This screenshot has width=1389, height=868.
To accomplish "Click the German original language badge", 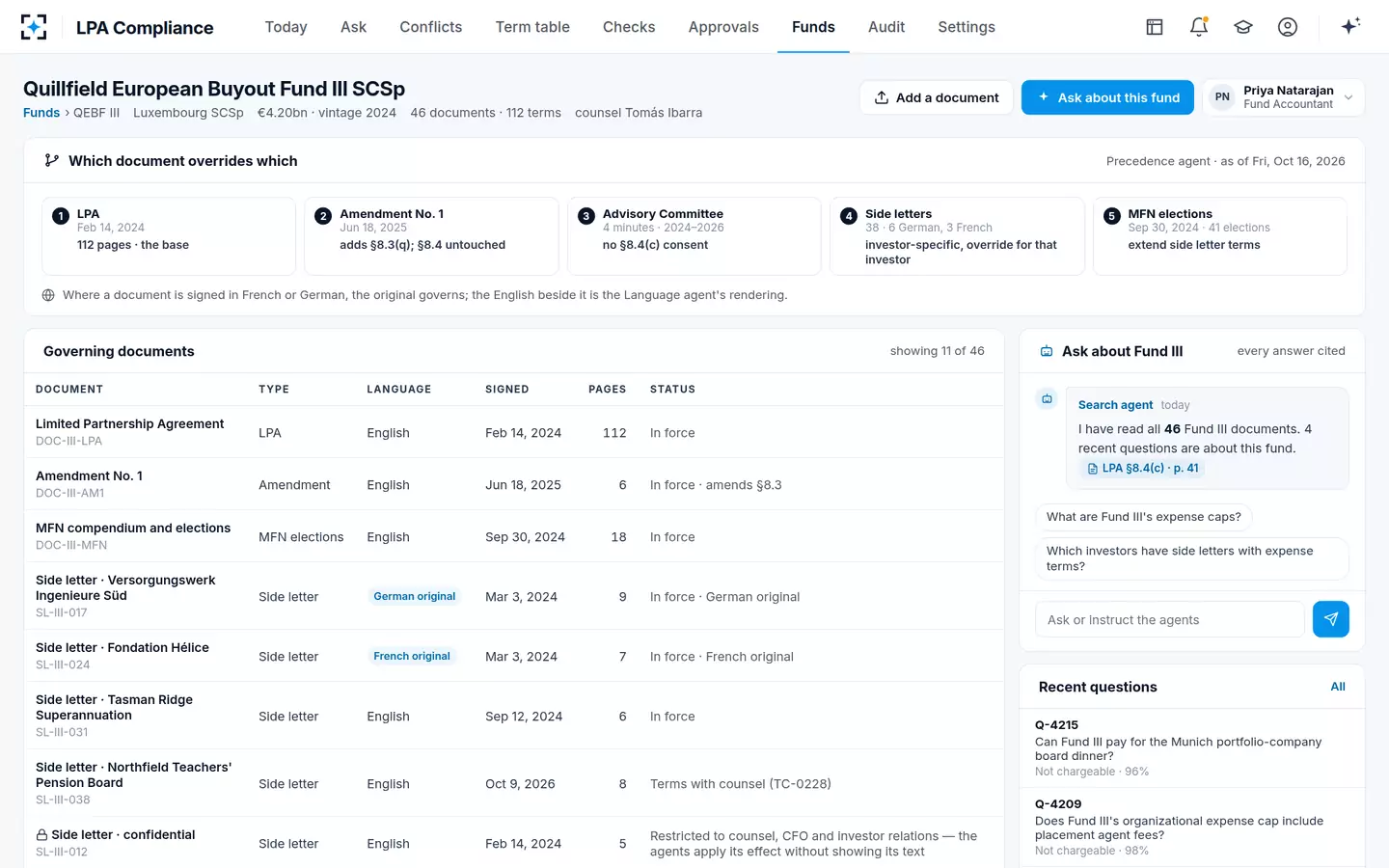I will tap(415, 597).
